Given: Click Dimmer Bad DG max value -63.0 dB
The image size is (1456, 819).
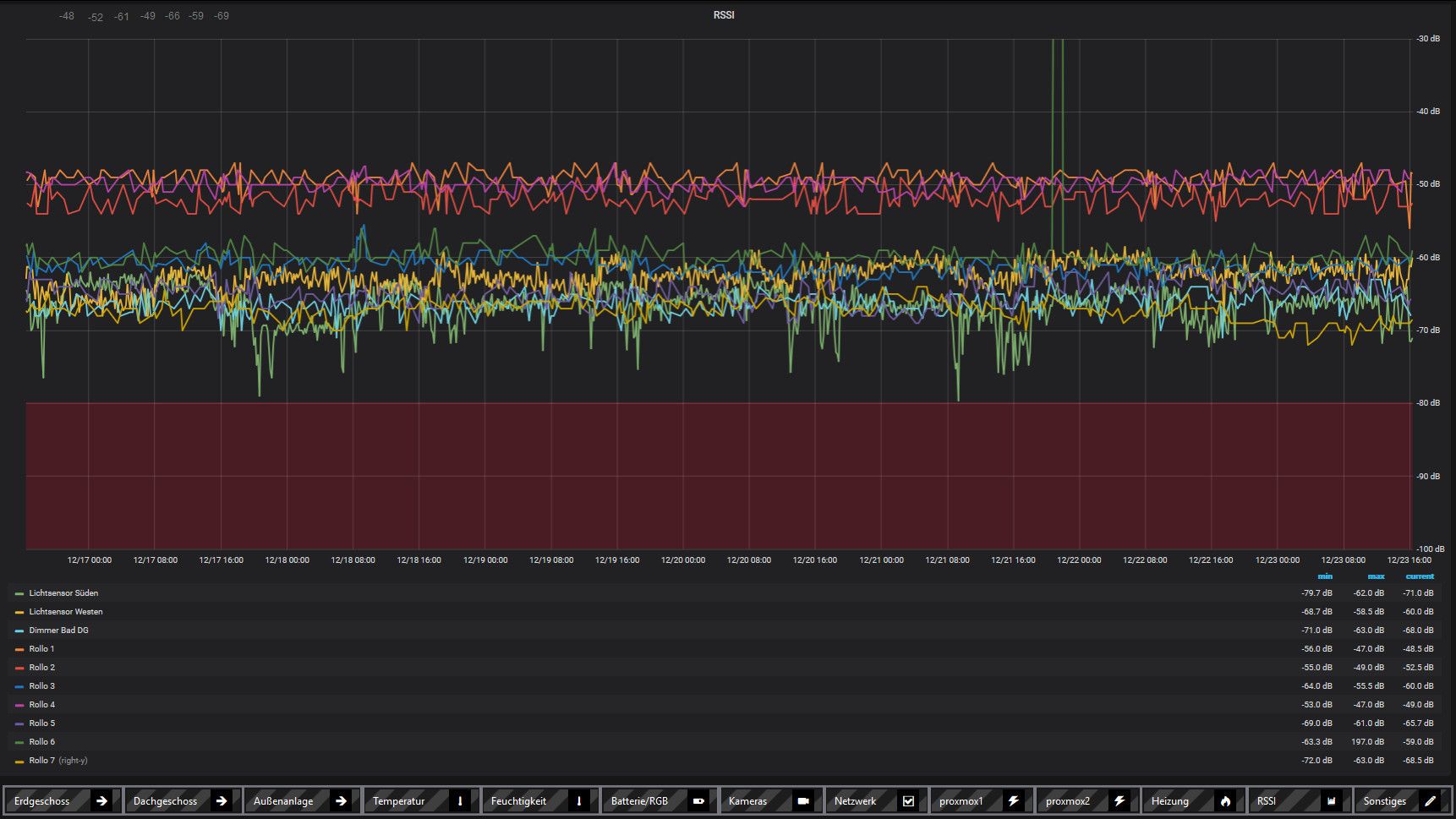Looking at the screenshot, I should [x=1369, y=631].
